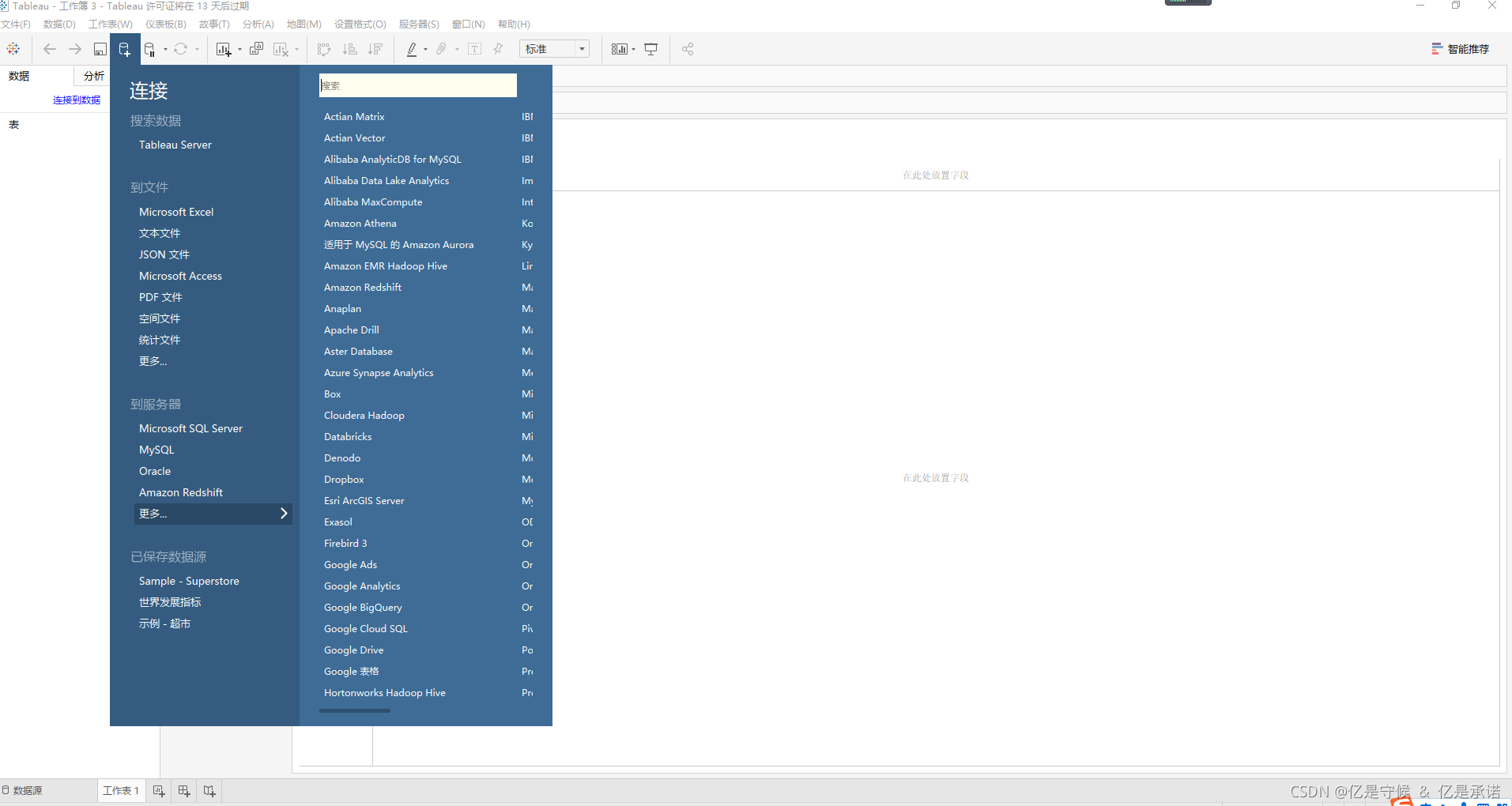Select Google BigQuery in connector list
Viewport: 1512px width, 806px height.
(x=363, y=608)
